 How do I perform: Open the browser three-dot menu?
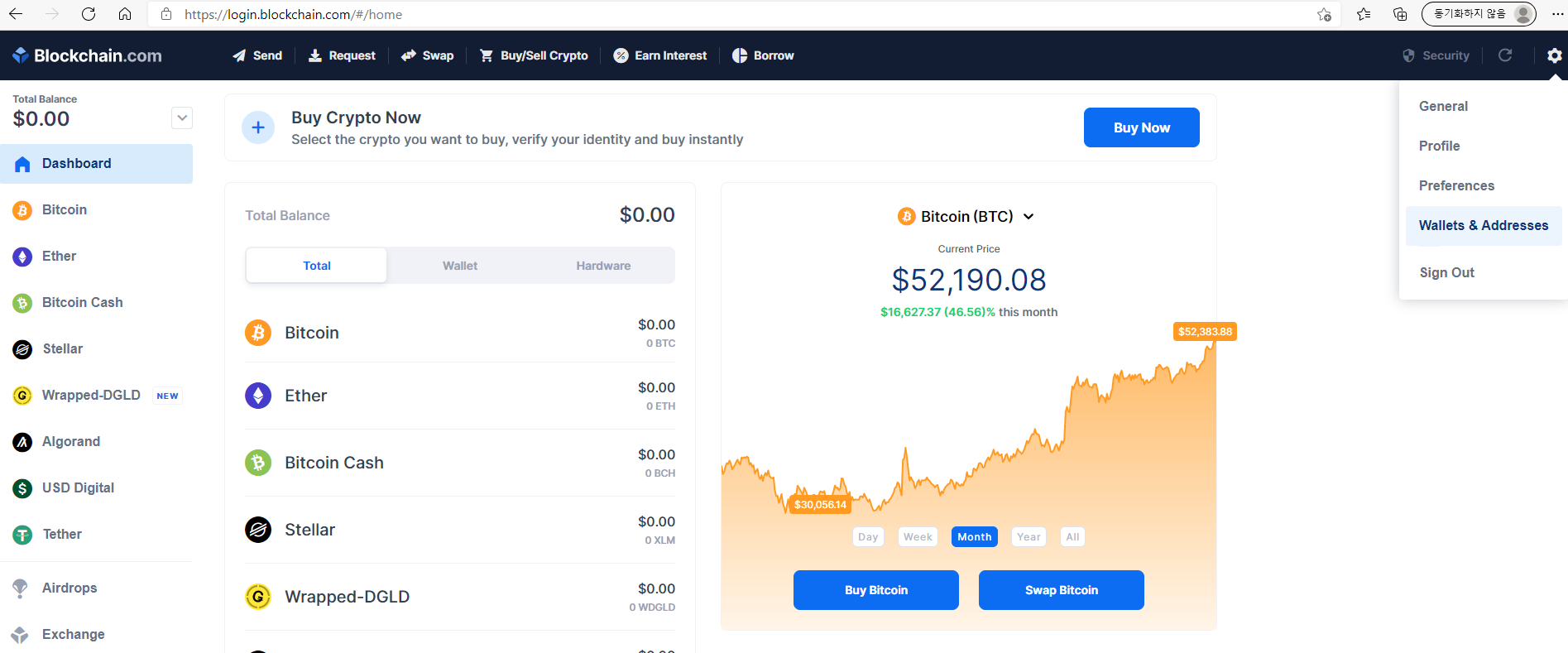coord(1556,14)
